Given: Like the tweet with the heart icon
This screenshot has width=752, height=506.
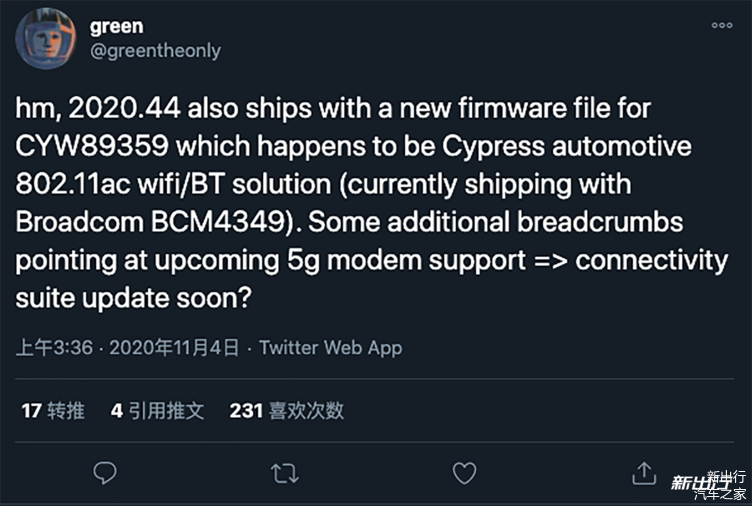Looking at the screenshot, I should [x=464, y=472].
